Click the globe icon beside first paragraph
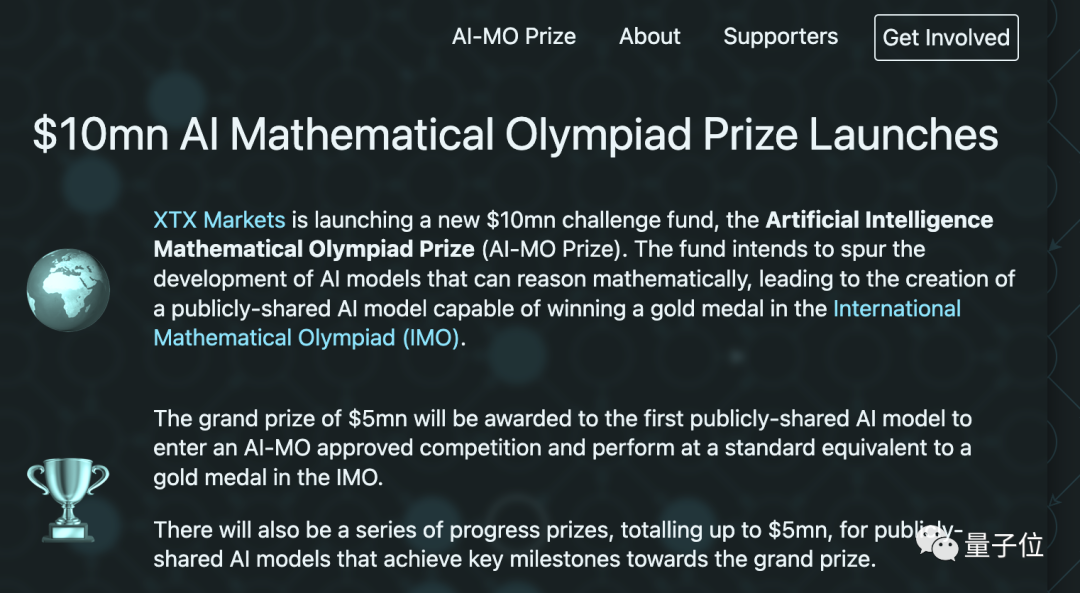This screenshot has width=1080, height=593. (x=68, y=290)
